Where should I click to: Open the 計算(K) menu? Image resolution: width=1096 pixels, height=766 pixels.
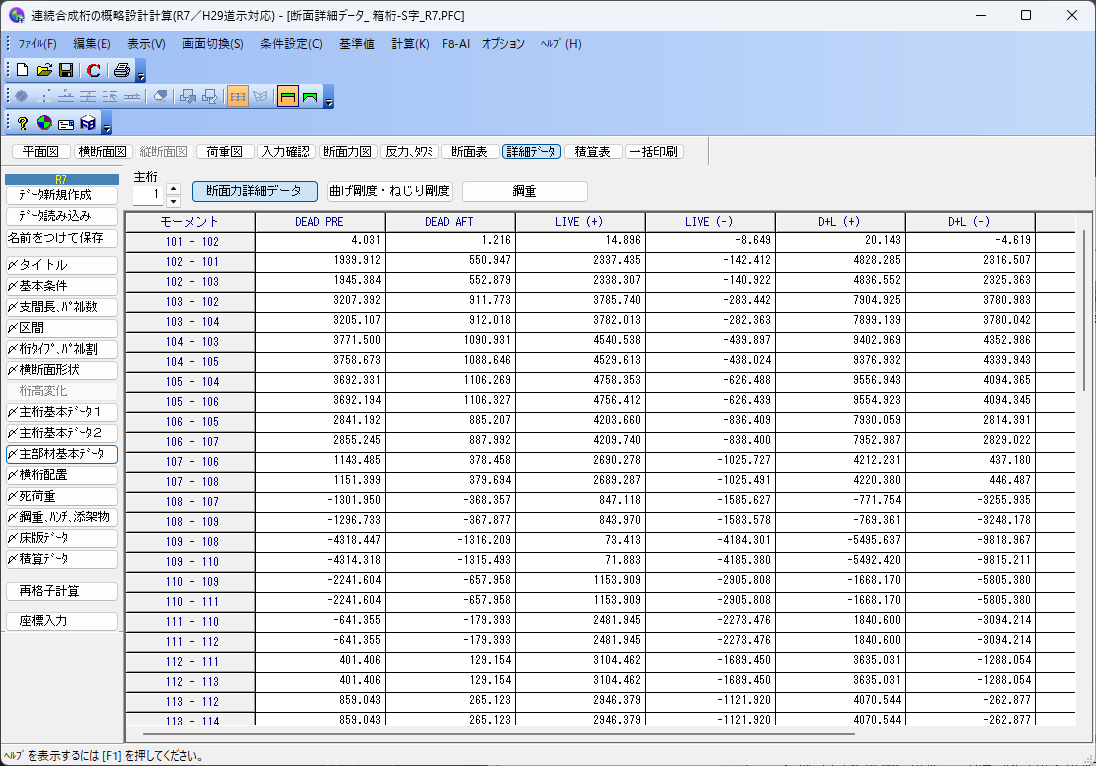(x=410, y=43)
